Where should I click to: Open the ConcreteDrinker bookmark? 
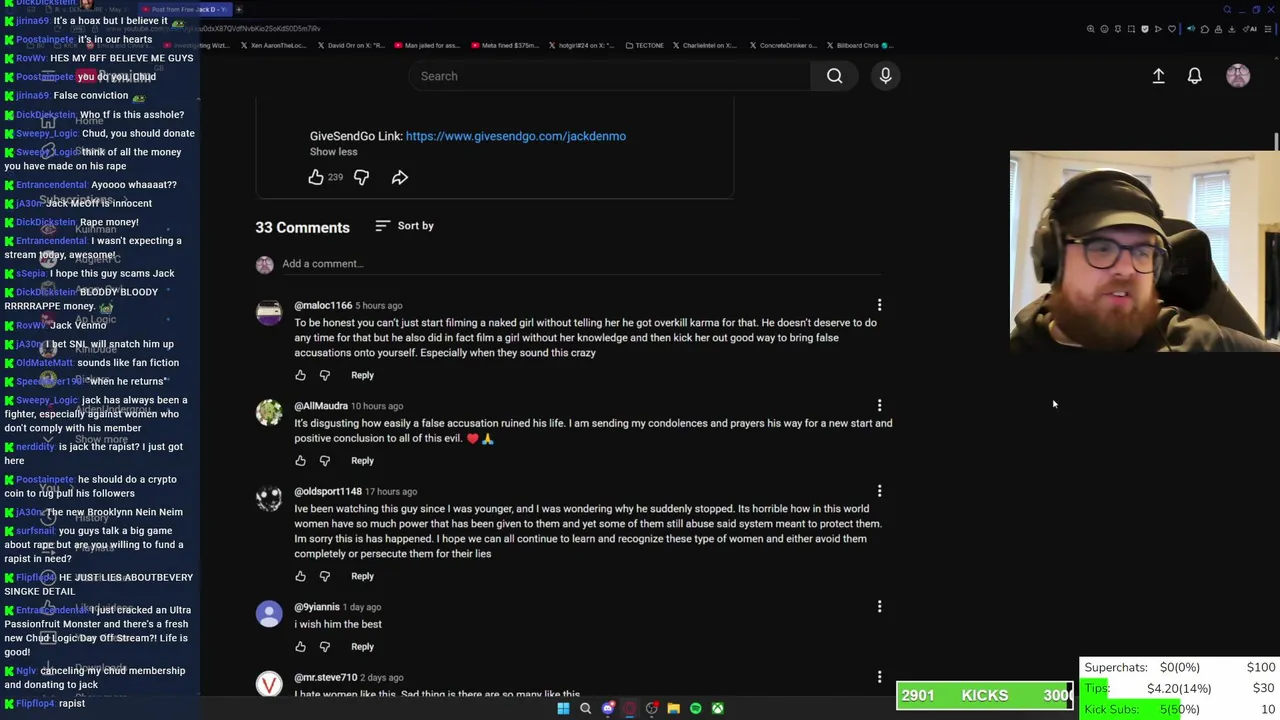782,45
